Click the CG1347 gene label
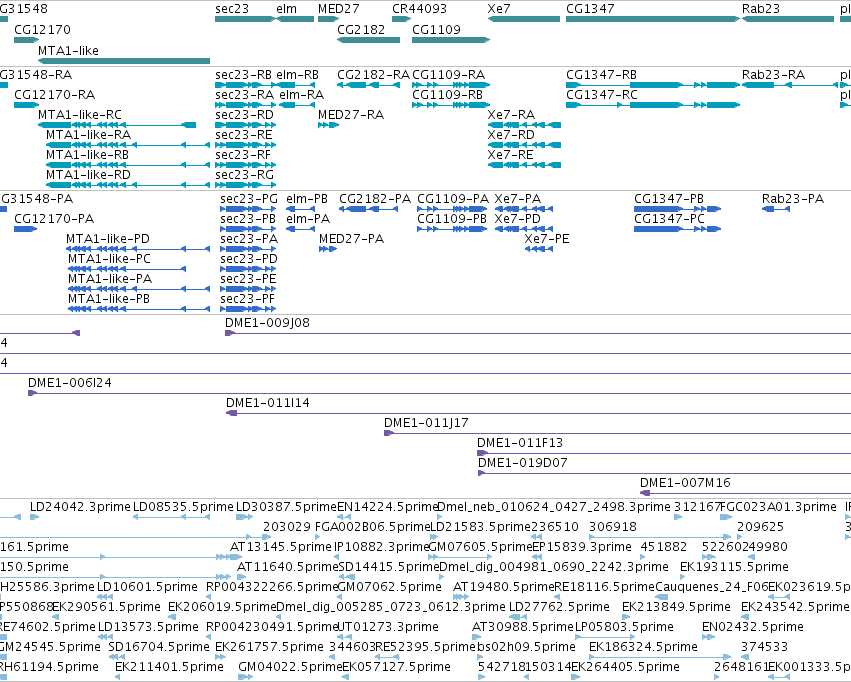851x682 pixels. 590,9
